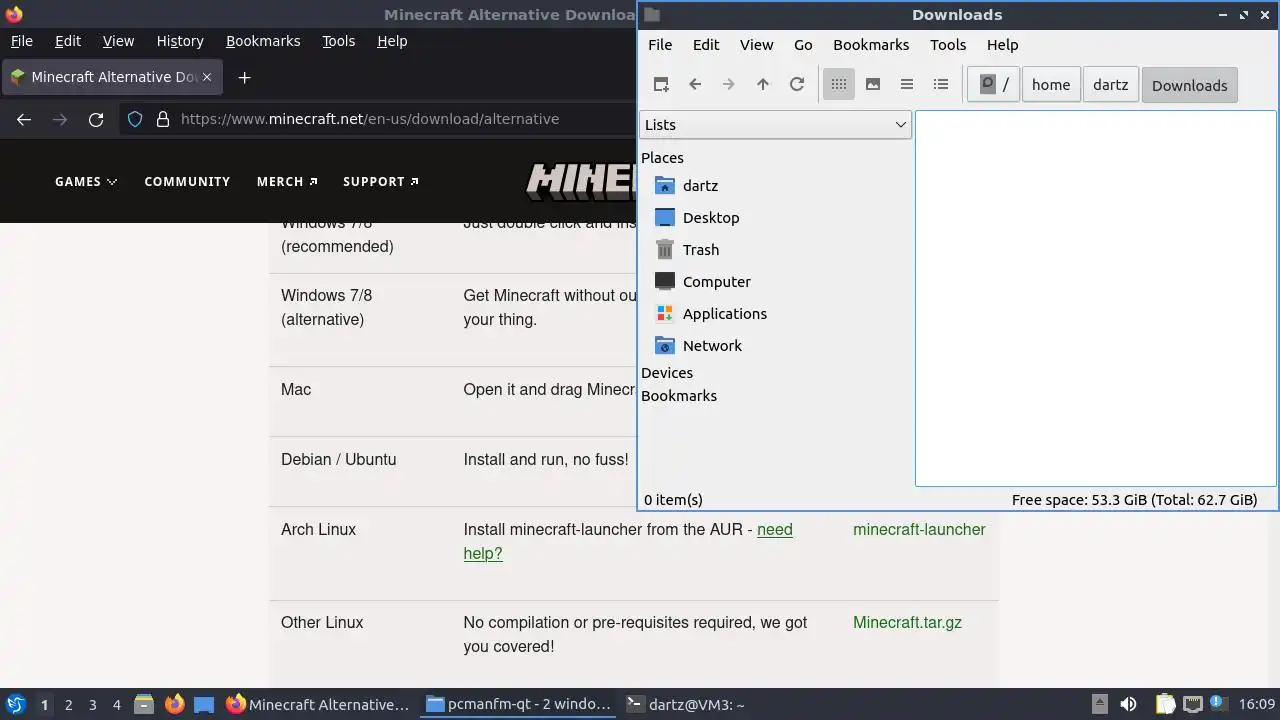Go up to the parent folder
The width and height of the screenshot is (1280, 720).
[763, 85]
